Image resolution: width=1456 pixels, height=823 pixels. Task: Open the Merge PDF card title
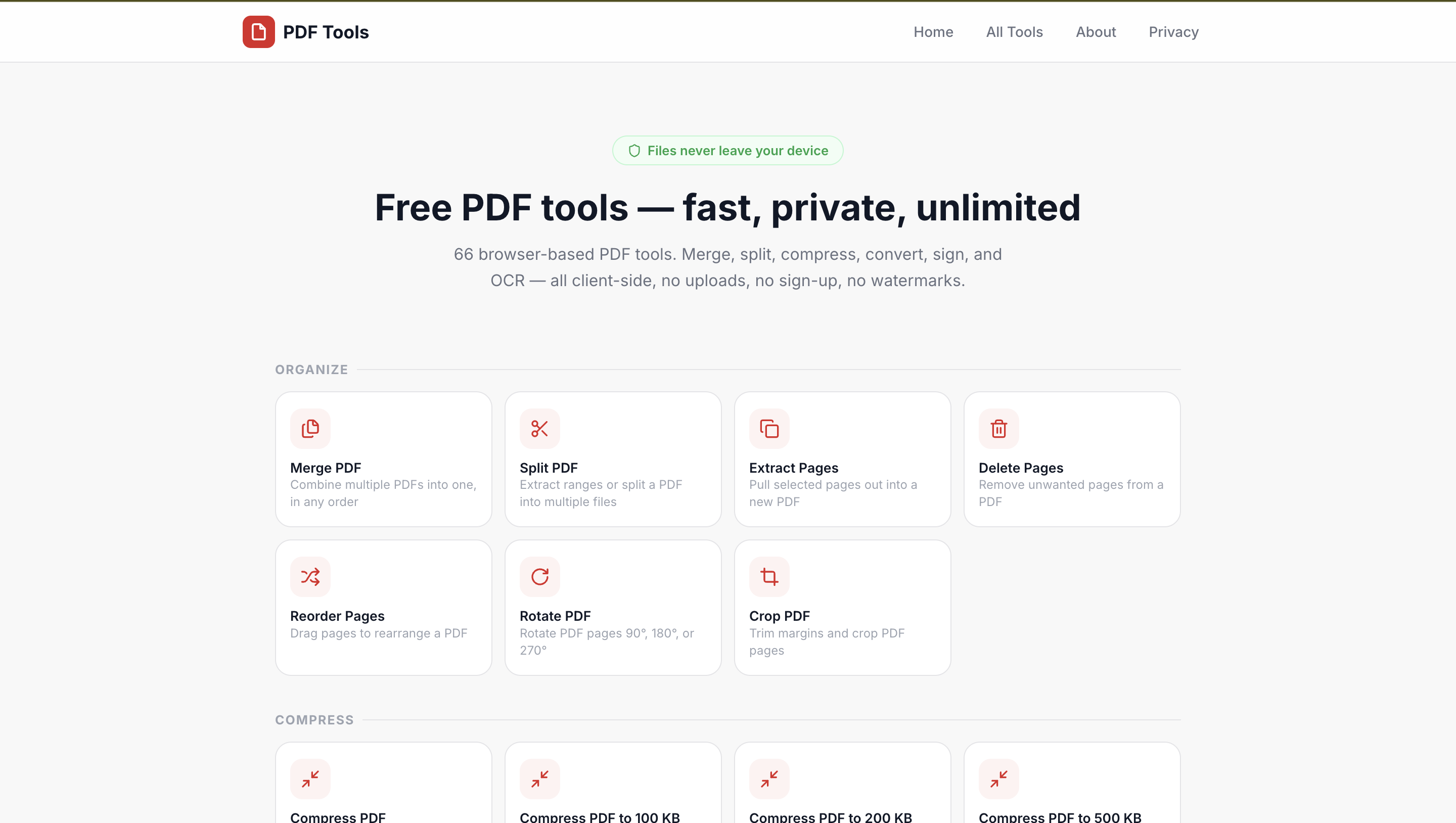[326, 468]
